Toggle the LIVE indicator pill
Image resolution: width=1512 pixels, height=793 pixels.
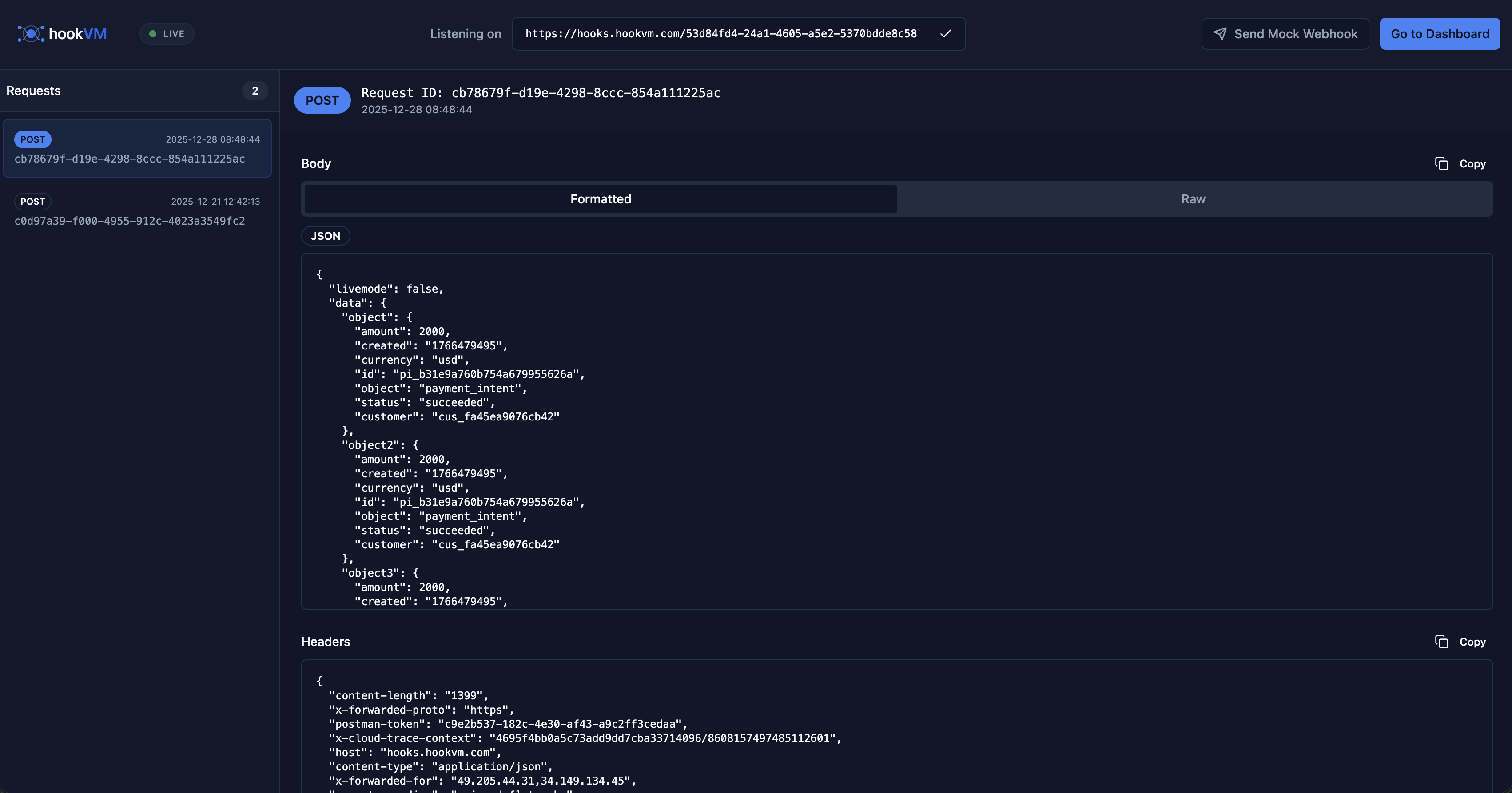pos(167,33)
